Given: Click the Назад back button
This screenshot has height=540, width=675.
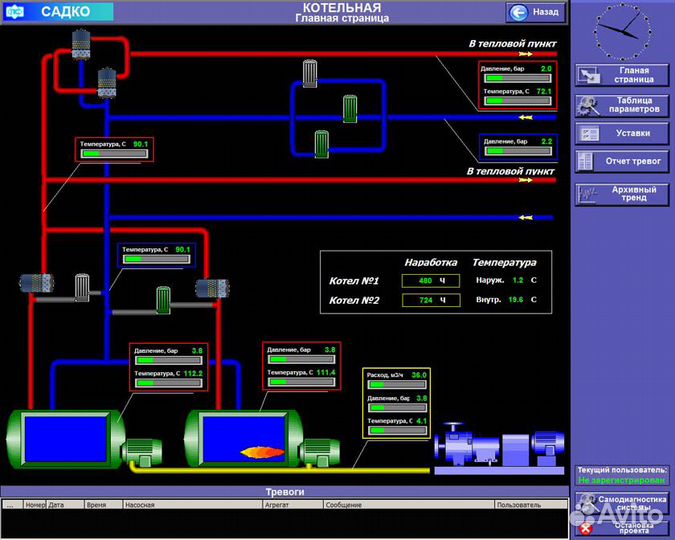Looking at the screenshot, I should (x=535, y=12).
